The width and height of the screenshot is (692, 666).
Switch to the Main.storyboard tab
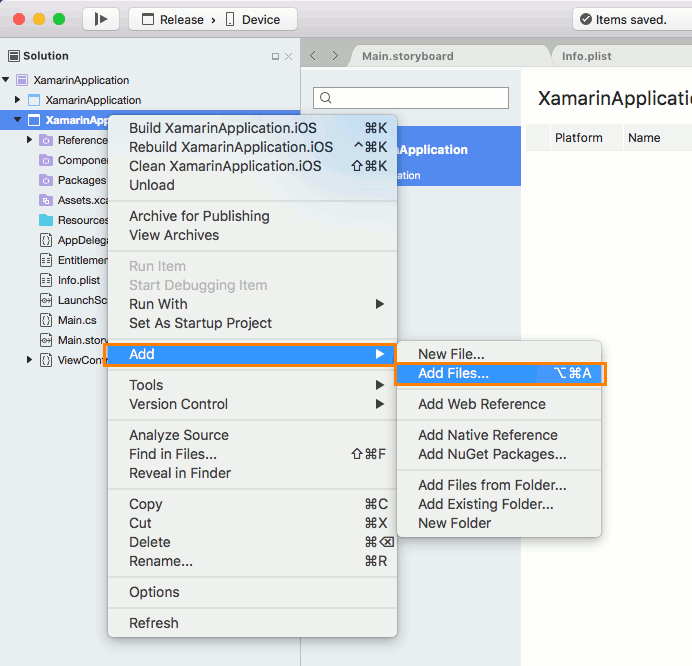tap(407, 56)
